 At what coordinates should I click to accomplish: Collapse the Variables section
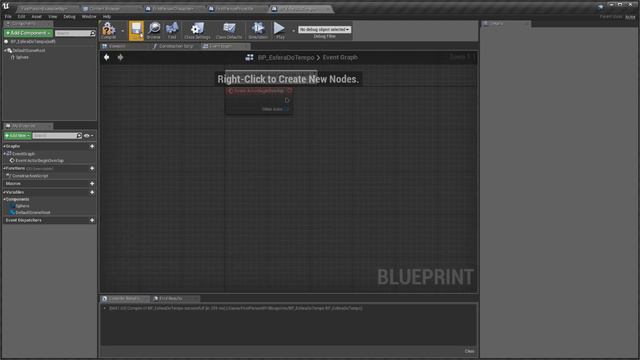click(4, 192)
